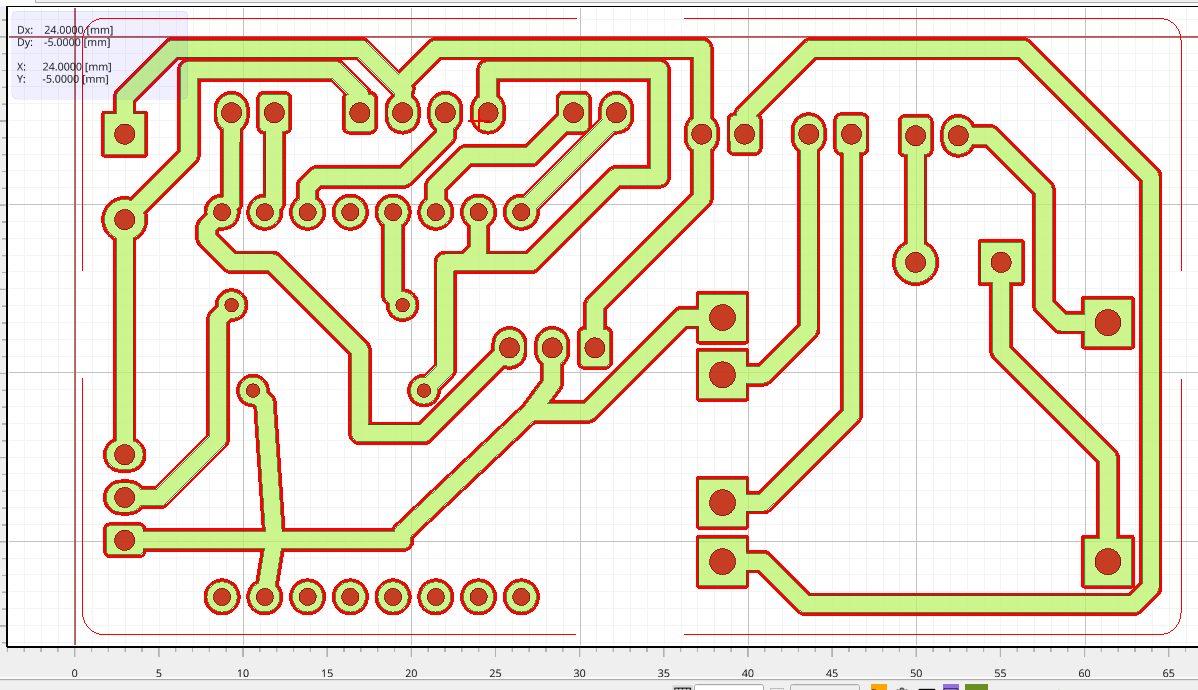This screenshot has width=1198, height=690.
Task: Click the horizontal ruler label "0"
Action: (x=74, y=673)
